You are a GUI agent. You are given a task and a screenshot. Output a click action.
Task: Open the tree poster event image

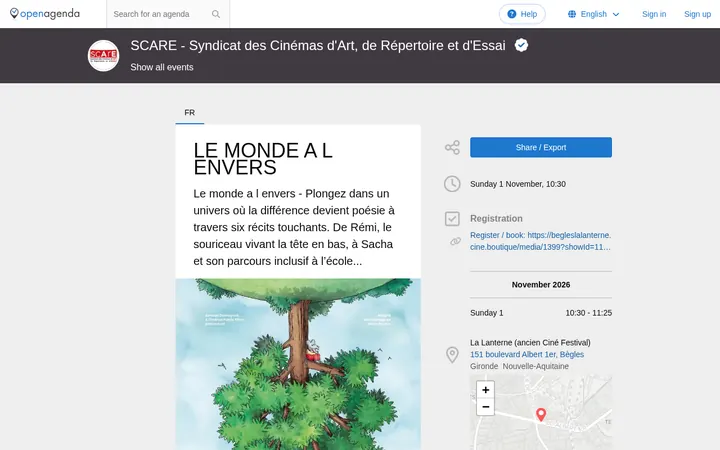tap(298, 364)
